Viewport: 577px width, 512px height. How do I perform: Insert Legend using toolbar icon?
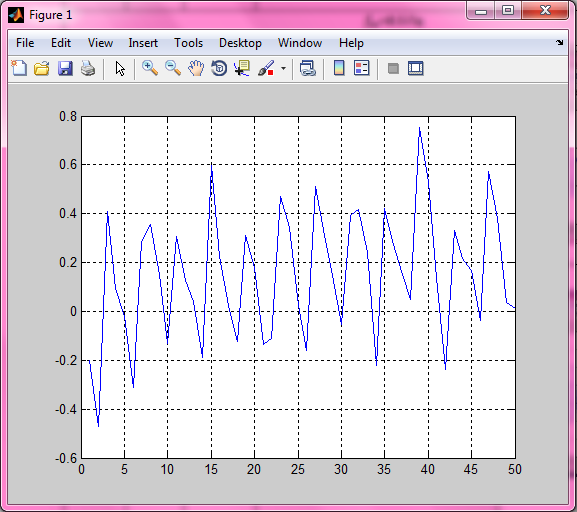[x=361, y=68]
